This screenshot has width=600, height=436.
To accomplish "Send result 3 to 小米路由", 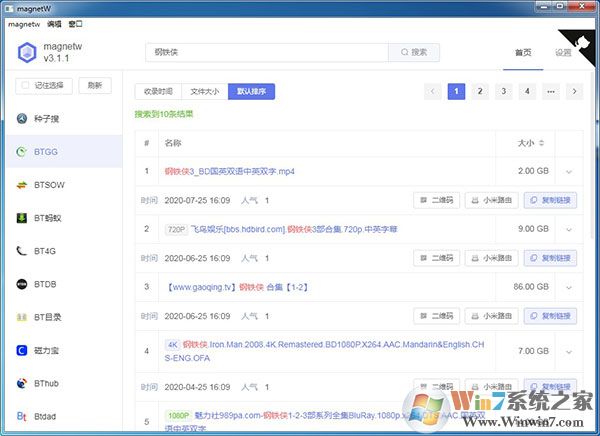I will (x=492, y=316).
